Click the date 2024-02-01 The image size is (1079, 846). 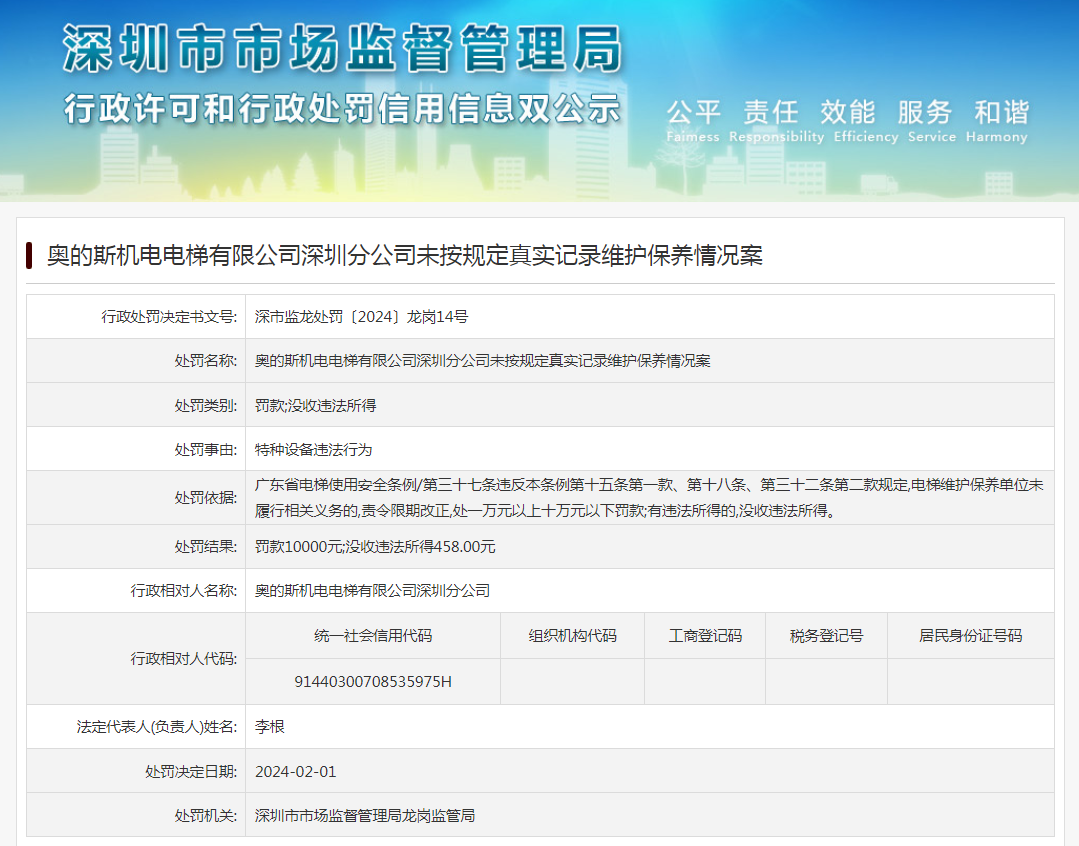[x=296, y=772]
